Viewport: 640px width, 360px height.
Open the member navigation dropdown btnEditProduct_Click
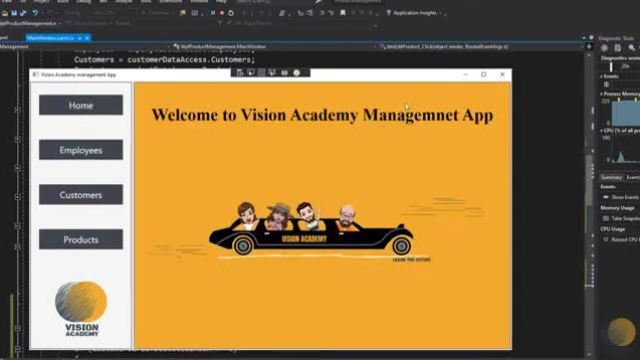pos(481,47)
